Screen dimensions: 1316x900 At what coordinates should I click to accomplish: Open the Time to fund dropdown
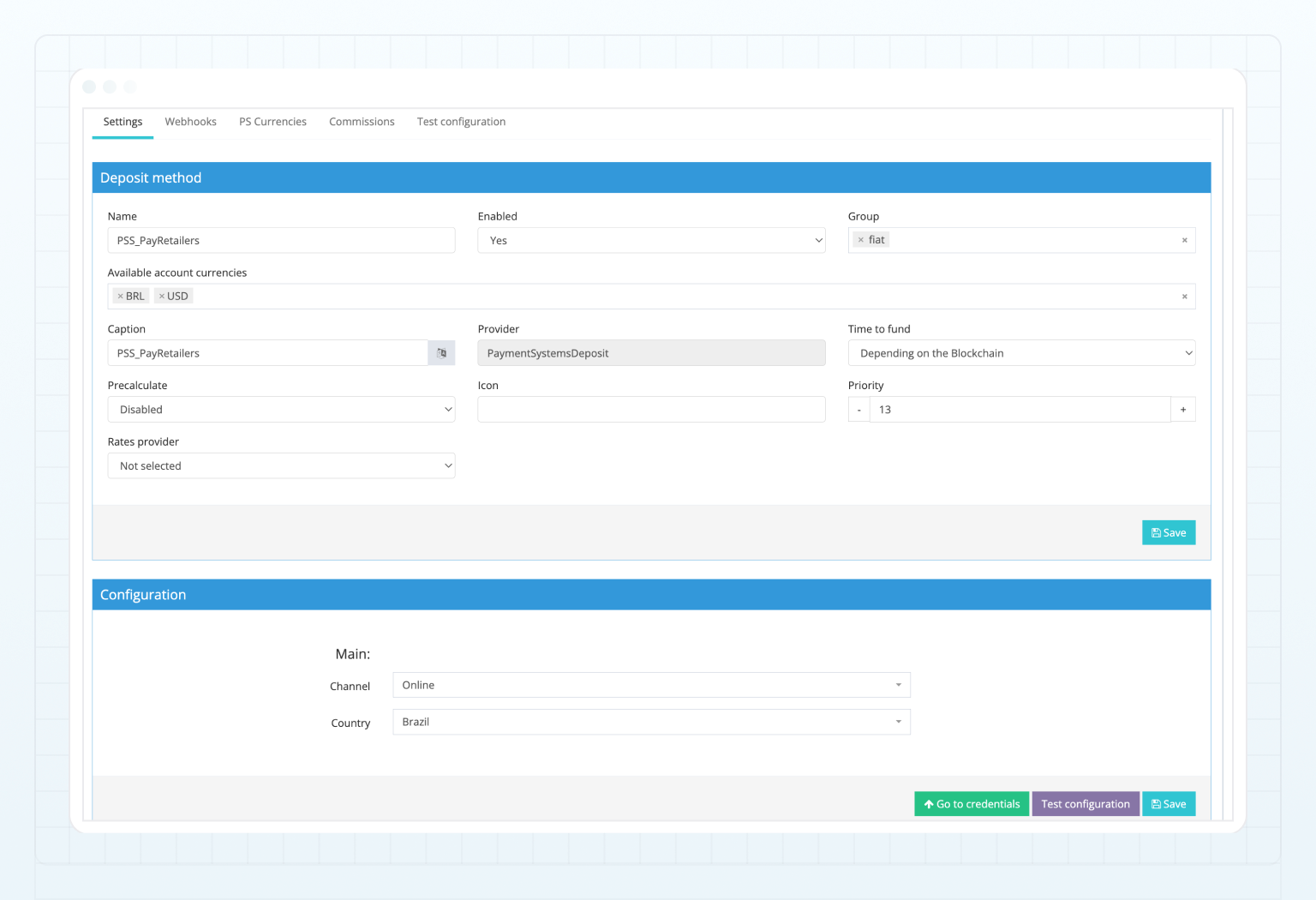(x=1021, y=353)
